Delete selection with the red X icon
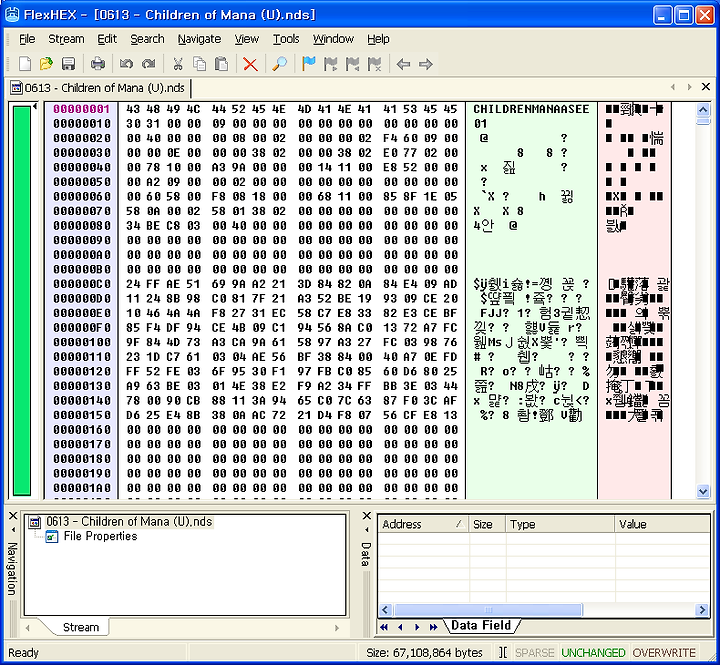The width and height of the screenshot is (720, 665). (x=250, y=64)
